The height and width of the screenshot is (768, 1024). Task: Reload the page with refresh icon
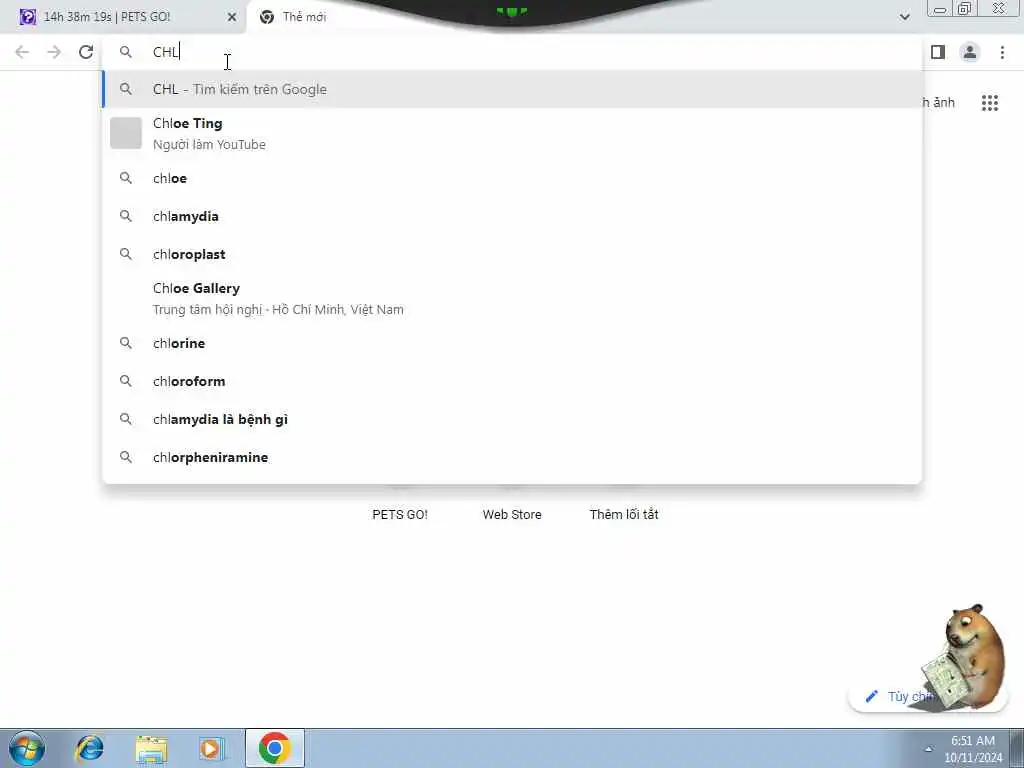click(x=86, y=52)
